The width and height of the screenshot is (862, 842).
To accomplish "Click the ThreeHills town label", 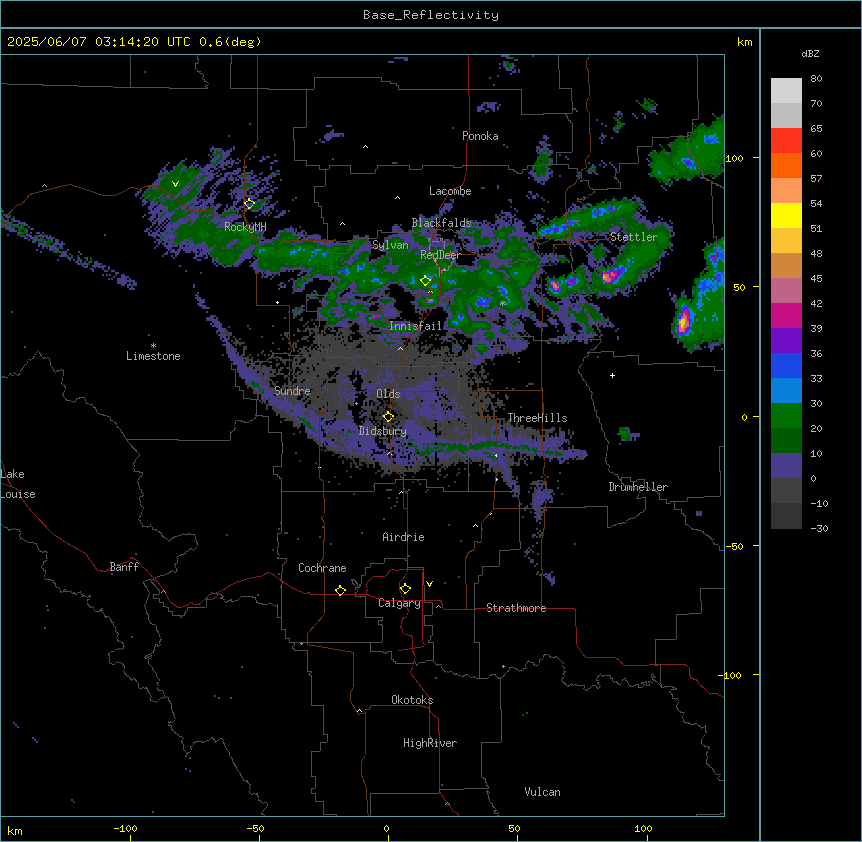I will click(x=537, y=418).
